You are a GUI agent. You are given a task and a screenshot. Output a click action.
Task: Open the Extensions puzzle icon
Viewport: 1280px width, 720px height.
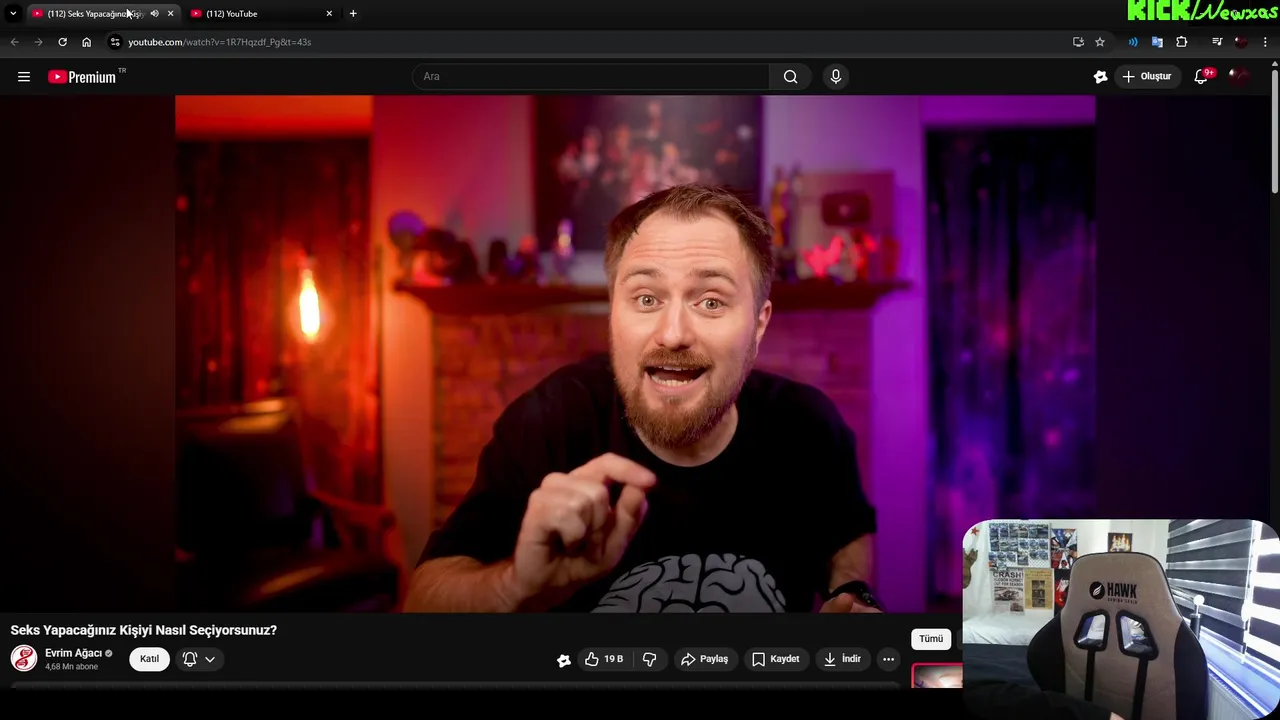coord(1182,42)
